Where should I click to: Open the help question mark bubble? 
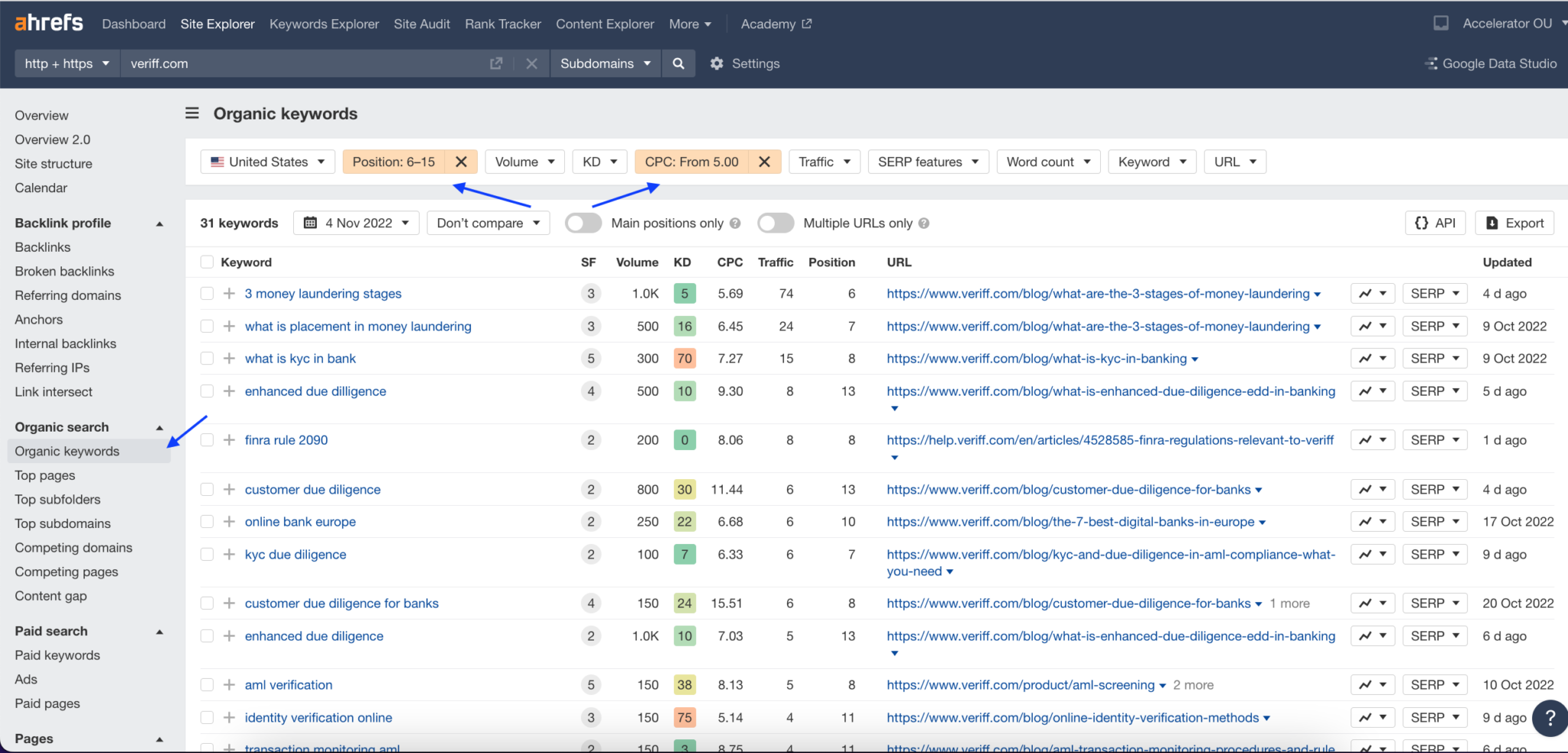(1550, 718)
